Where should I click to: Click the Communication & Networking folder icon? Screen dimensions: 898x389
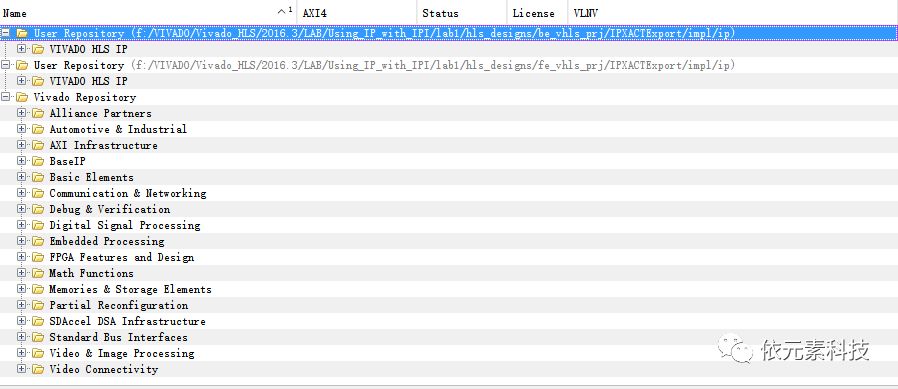pyautogui.click(x=38, y=193)
